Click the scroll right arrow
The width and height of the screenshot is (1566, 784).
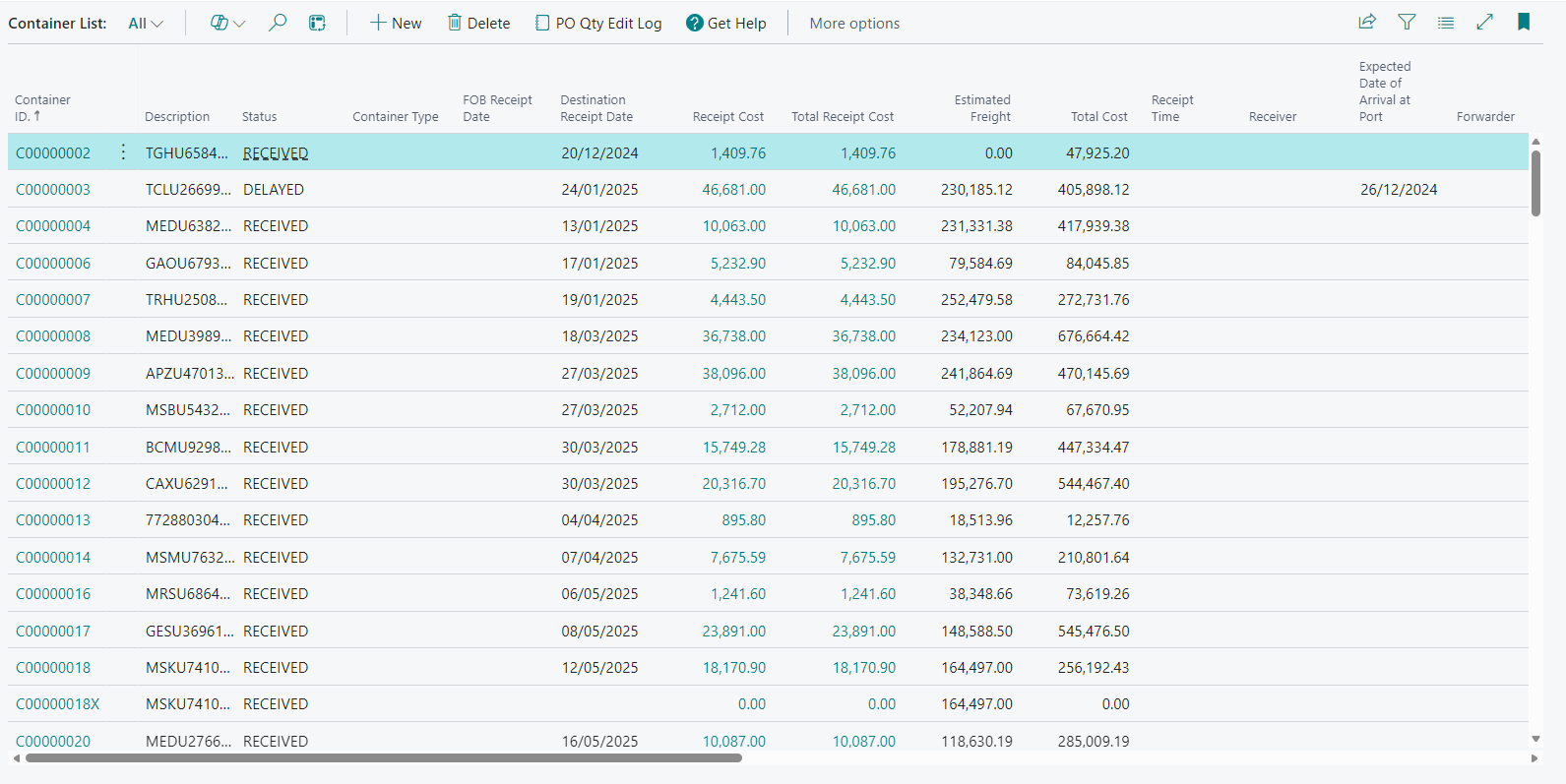click(x=1535, y=757)
